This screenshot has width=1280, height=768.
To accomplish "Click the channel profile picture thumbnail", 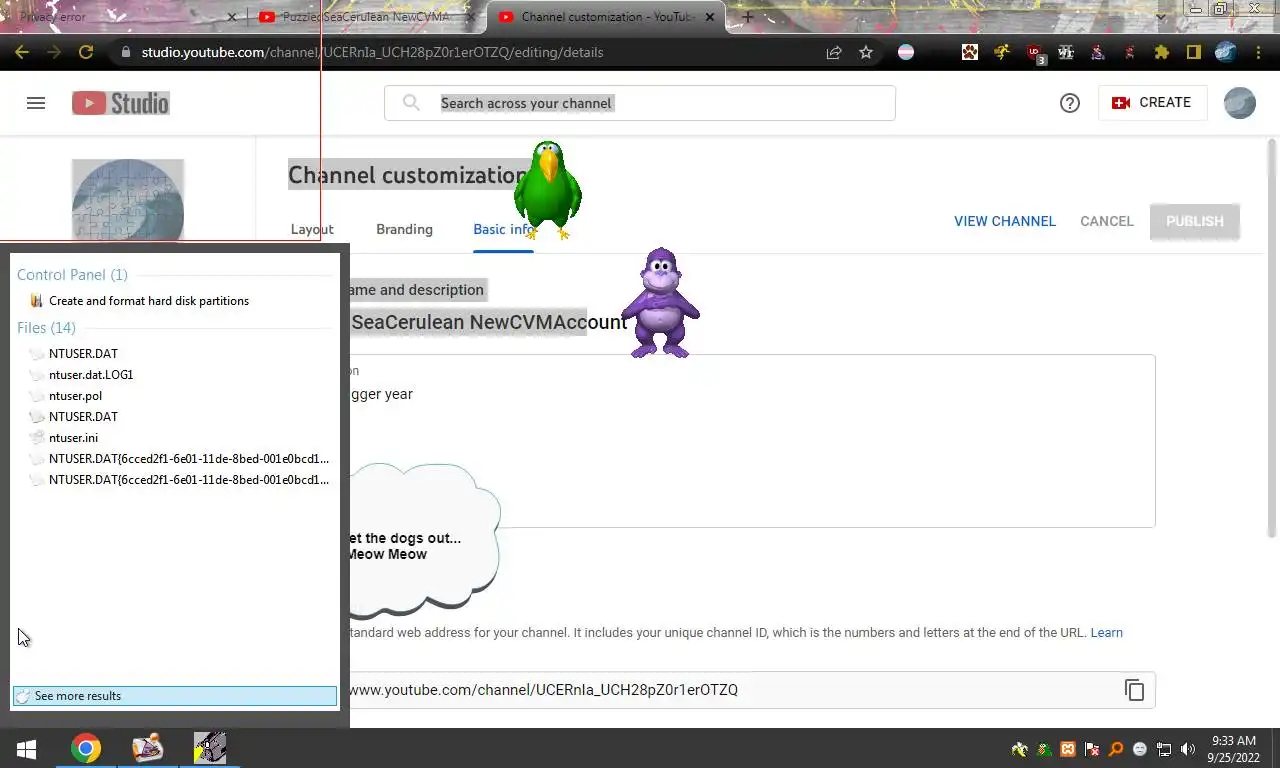I will [x=128, y=200].
